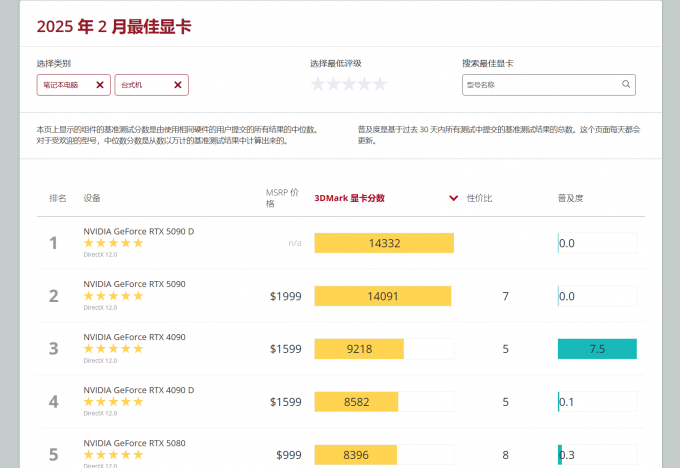Remove the 台式机 category filter
The image size is (680, 468).
point(178,85)
